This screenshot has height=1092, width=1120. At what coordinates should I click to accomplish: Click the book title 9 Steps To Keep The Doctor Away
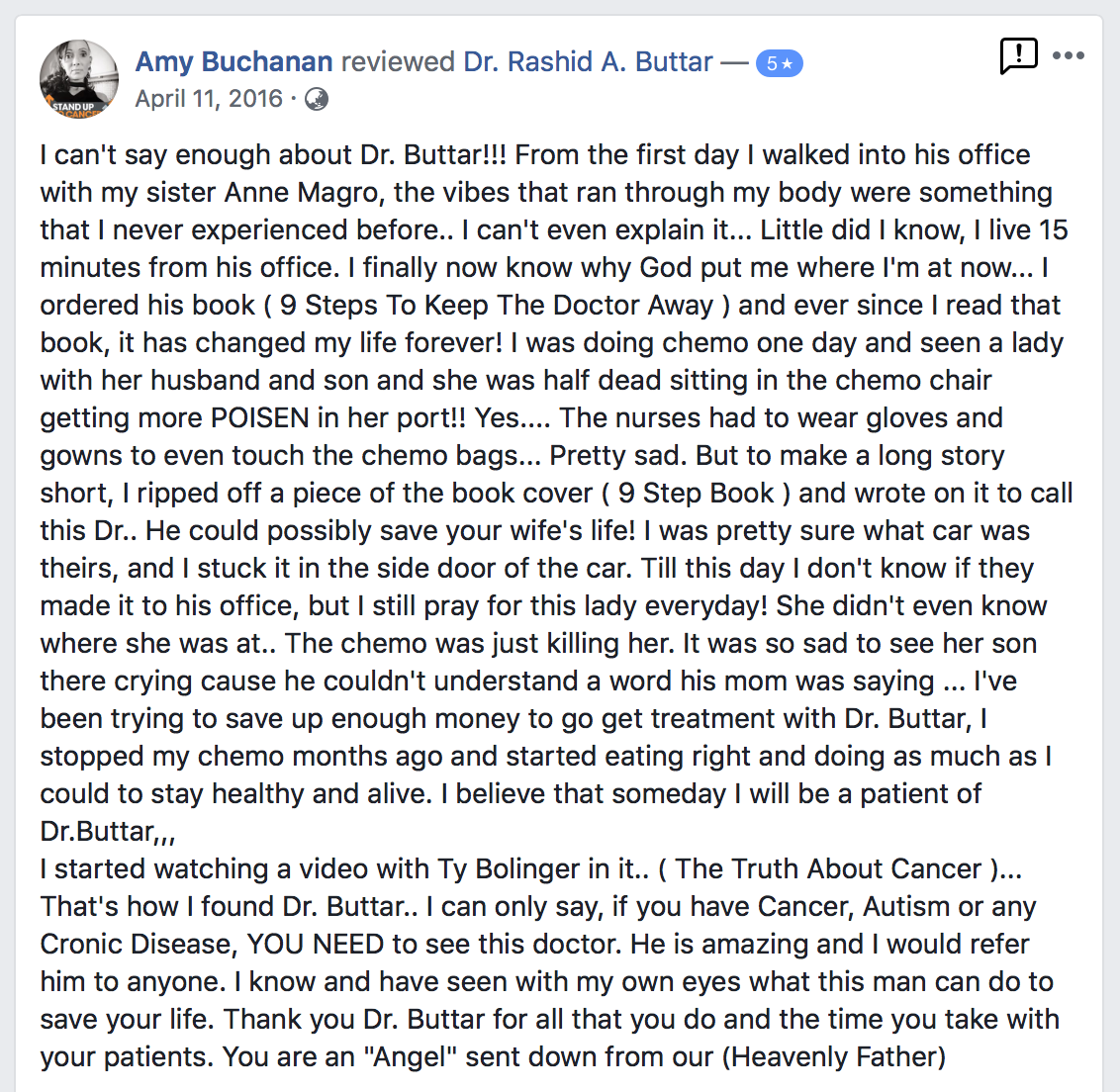(497, 306)
